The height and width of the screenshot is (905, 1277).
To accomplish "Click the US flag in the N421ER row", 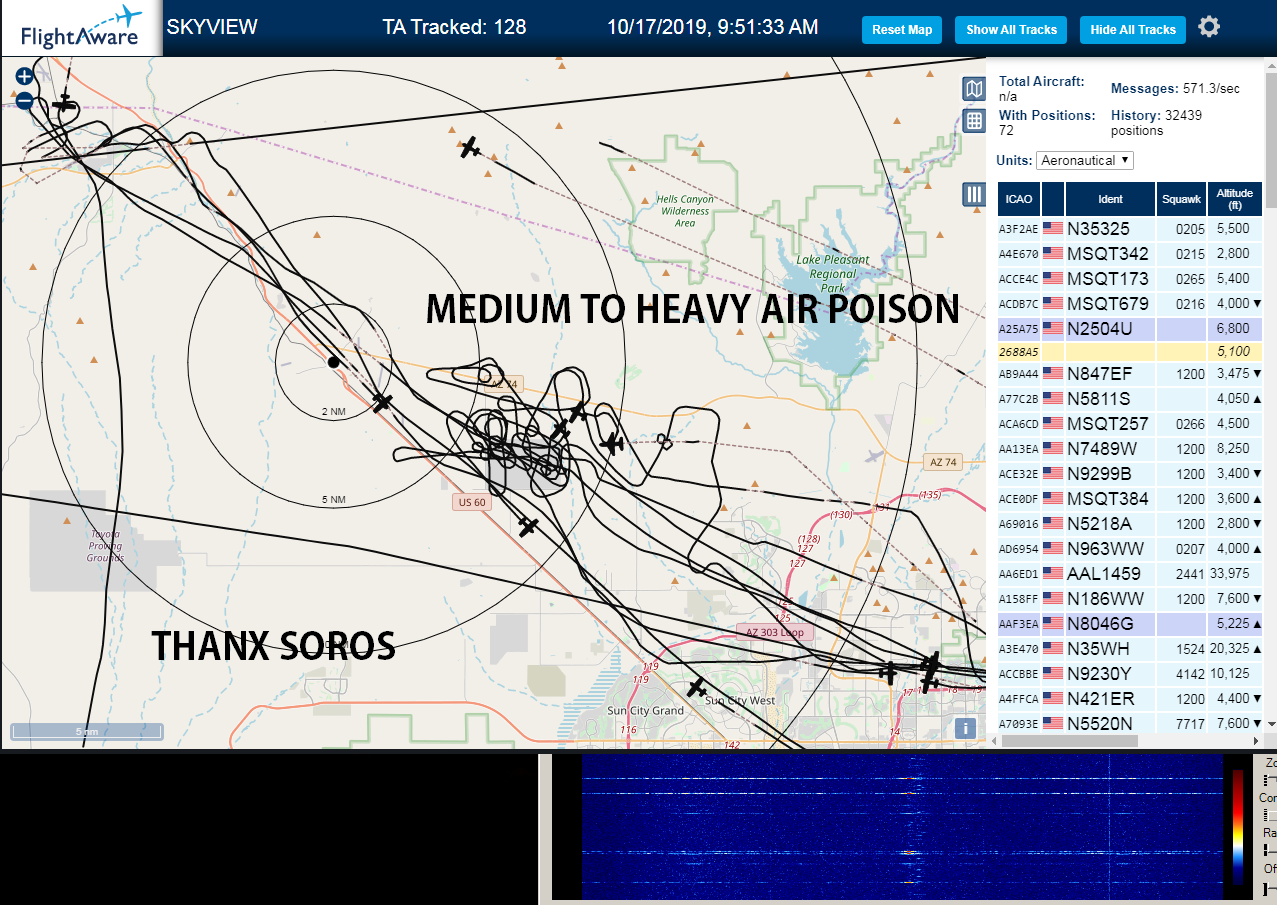I will coord(1053,698).
